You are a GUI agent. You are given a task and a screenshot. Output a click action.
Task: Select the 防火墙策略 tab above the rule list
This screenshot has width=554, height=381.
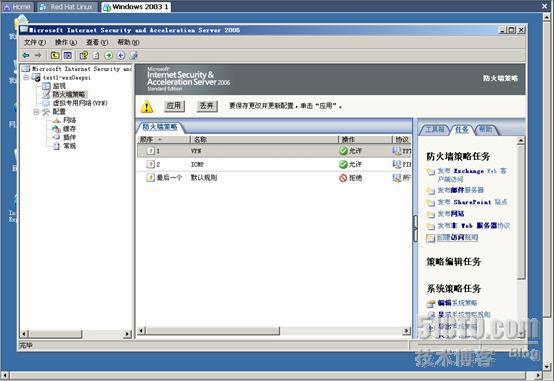pyautogui.click(x=160, y=127)
